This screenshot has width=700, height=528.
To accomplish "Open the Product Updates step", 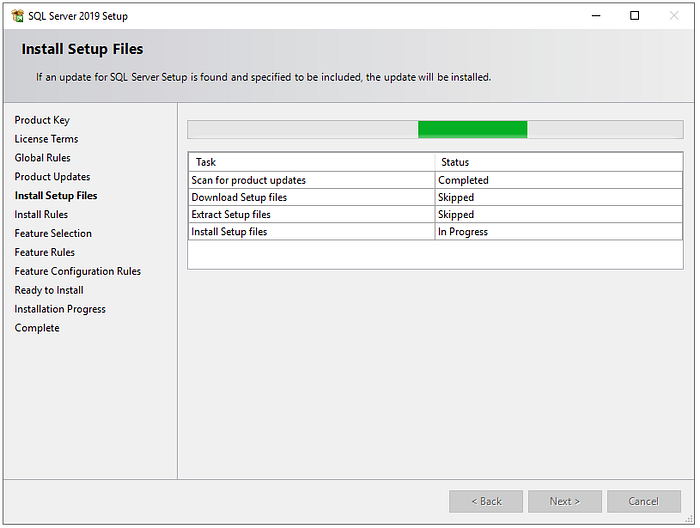I will (52, 177).
